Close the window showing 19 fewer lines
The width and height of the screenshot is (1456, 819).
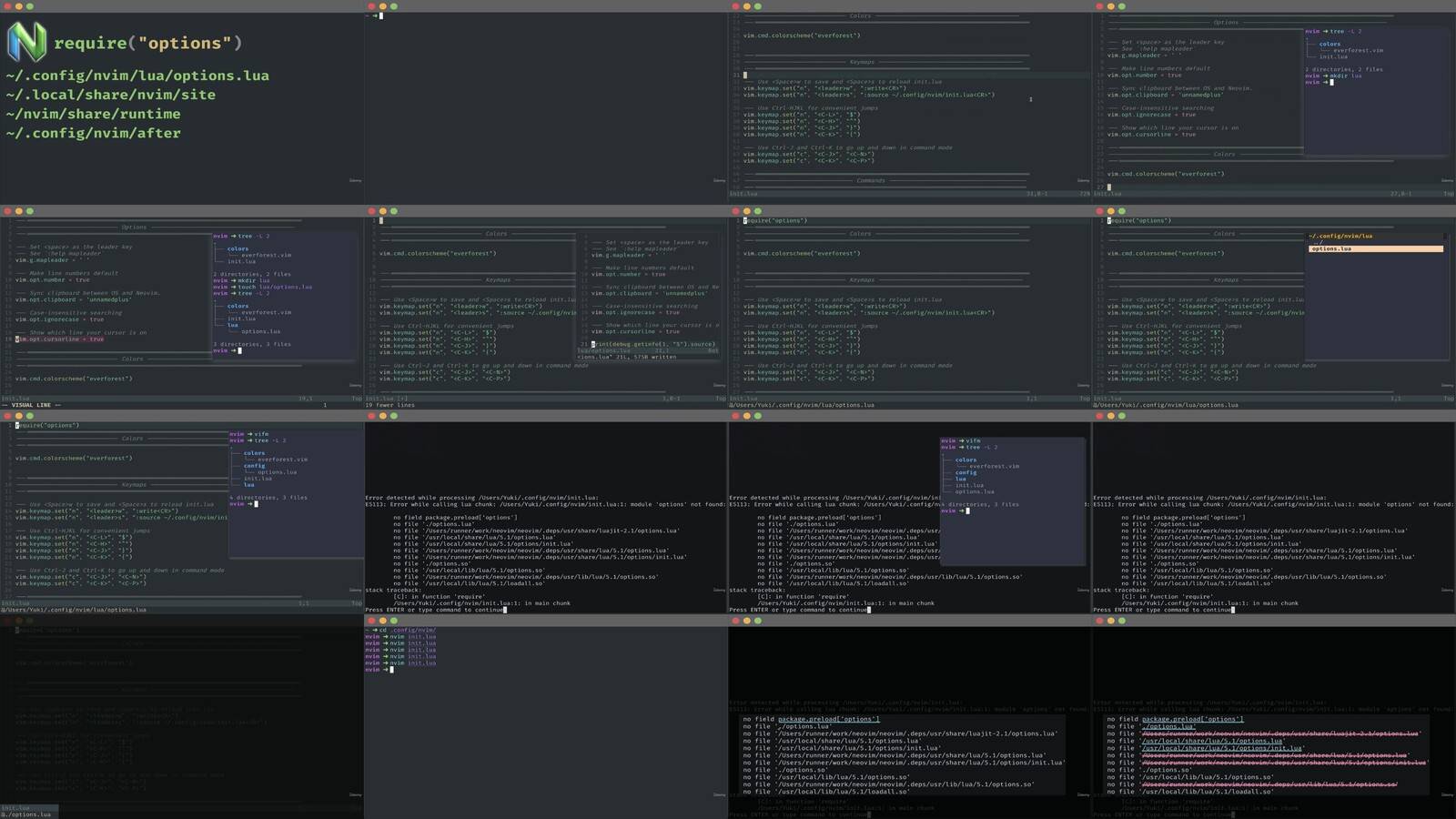coord(371,211)
